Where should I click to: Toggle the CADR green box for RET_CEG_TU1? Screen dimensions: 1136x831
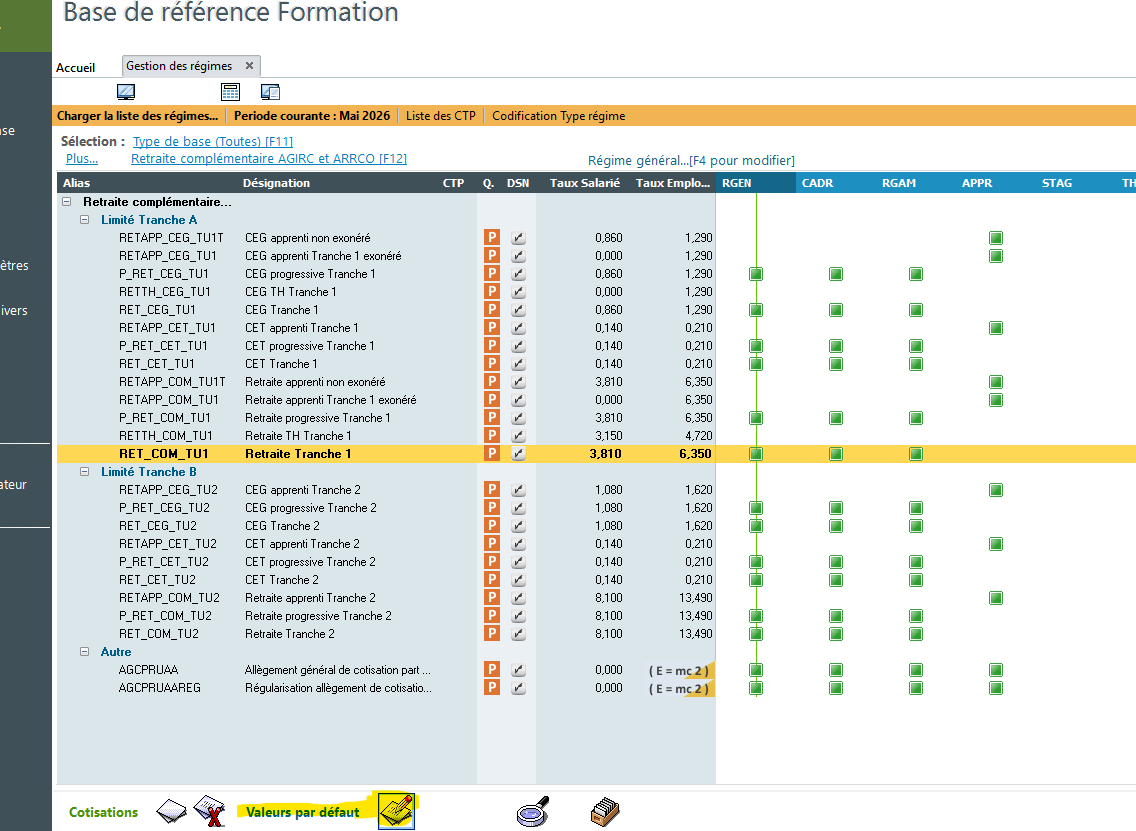[x=836, y=310]
